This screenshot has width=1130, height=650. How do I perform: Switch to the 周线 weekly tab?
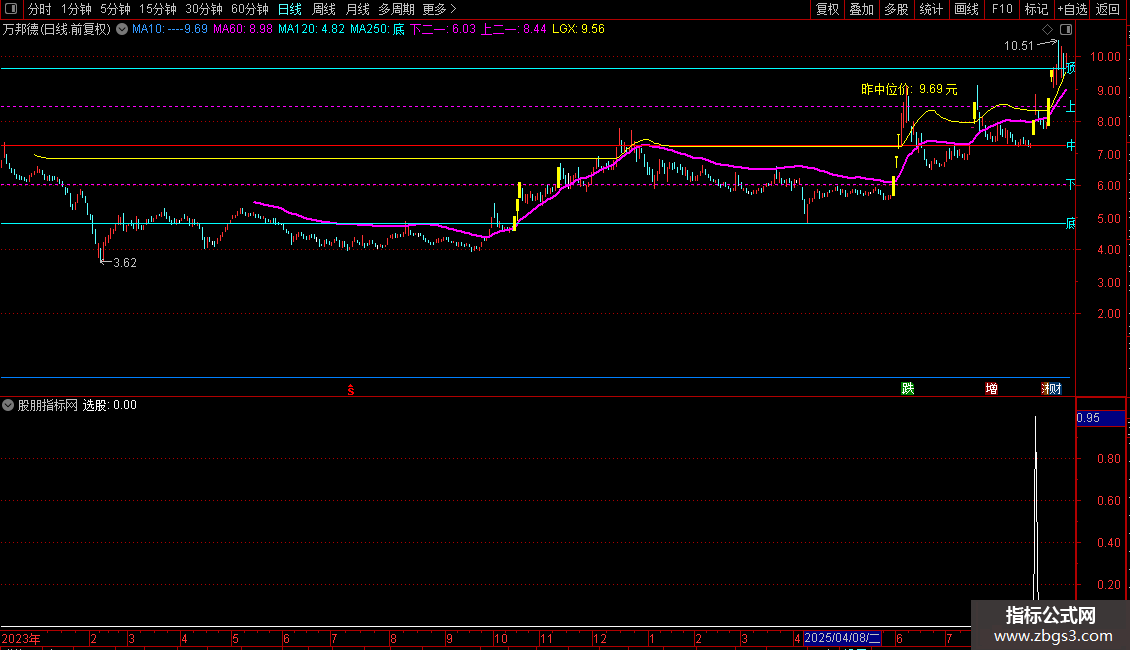324,9
